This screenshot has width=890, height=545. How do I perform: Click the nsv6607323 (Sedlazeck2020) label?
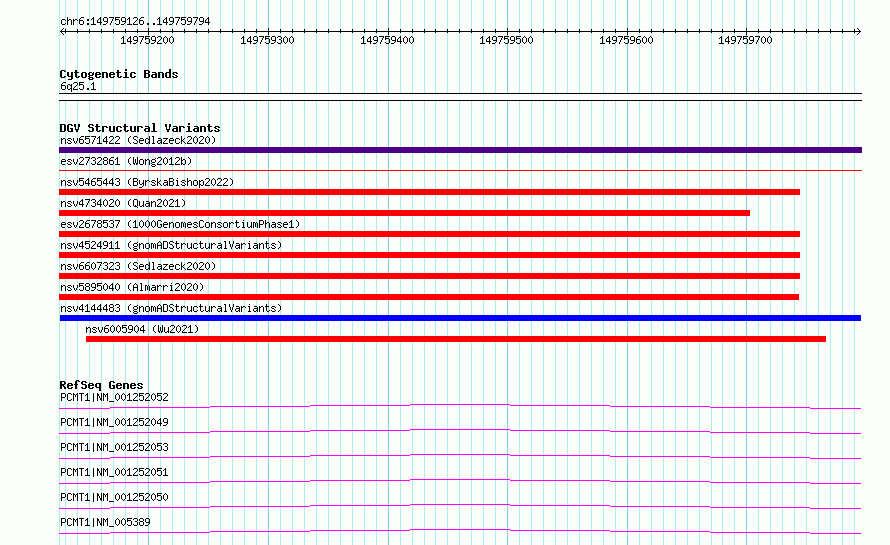pos(138,266)
